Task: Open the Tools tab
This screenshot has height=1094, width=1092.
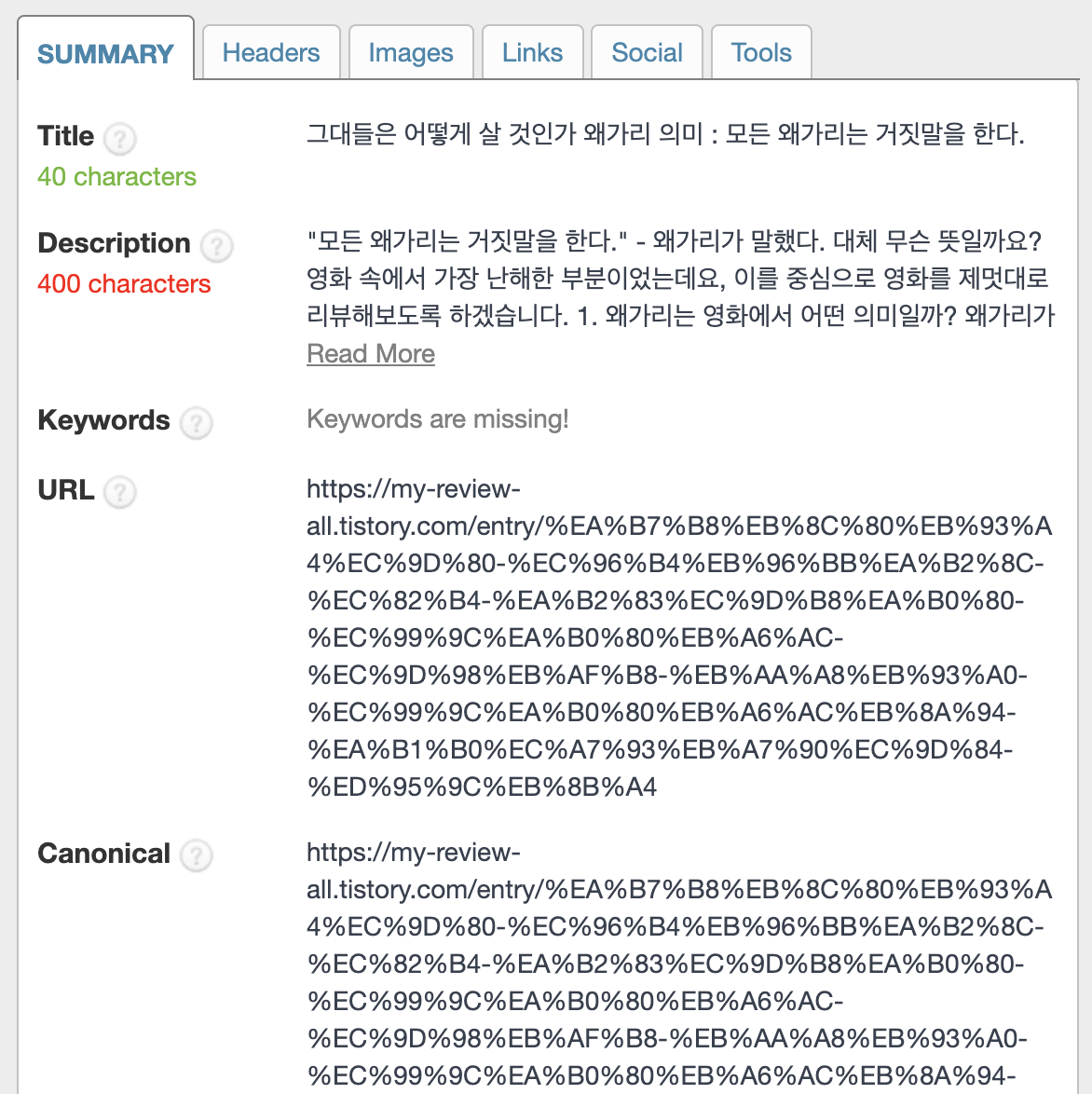Action: point(760,52)
